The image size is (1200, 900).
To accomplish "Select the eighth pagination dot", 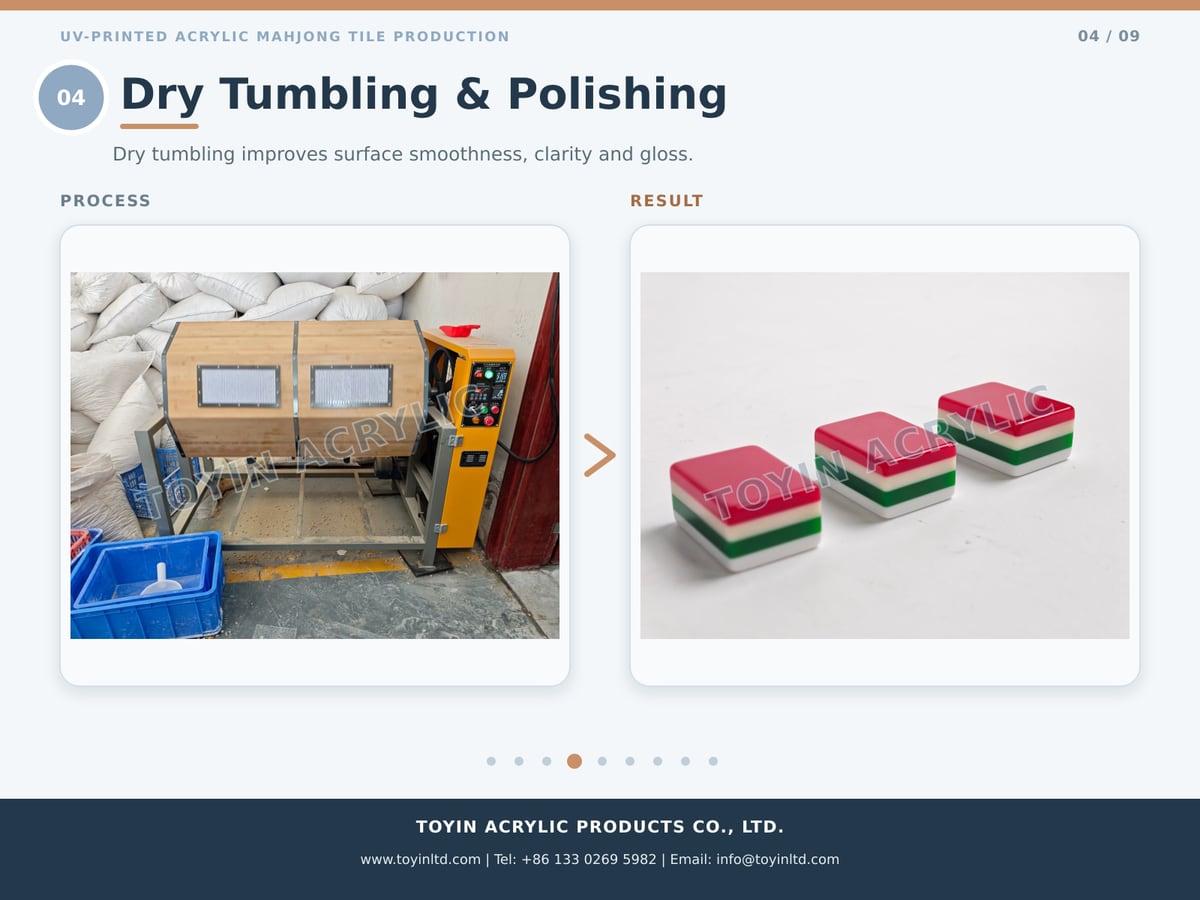I will tap(685, 761).
